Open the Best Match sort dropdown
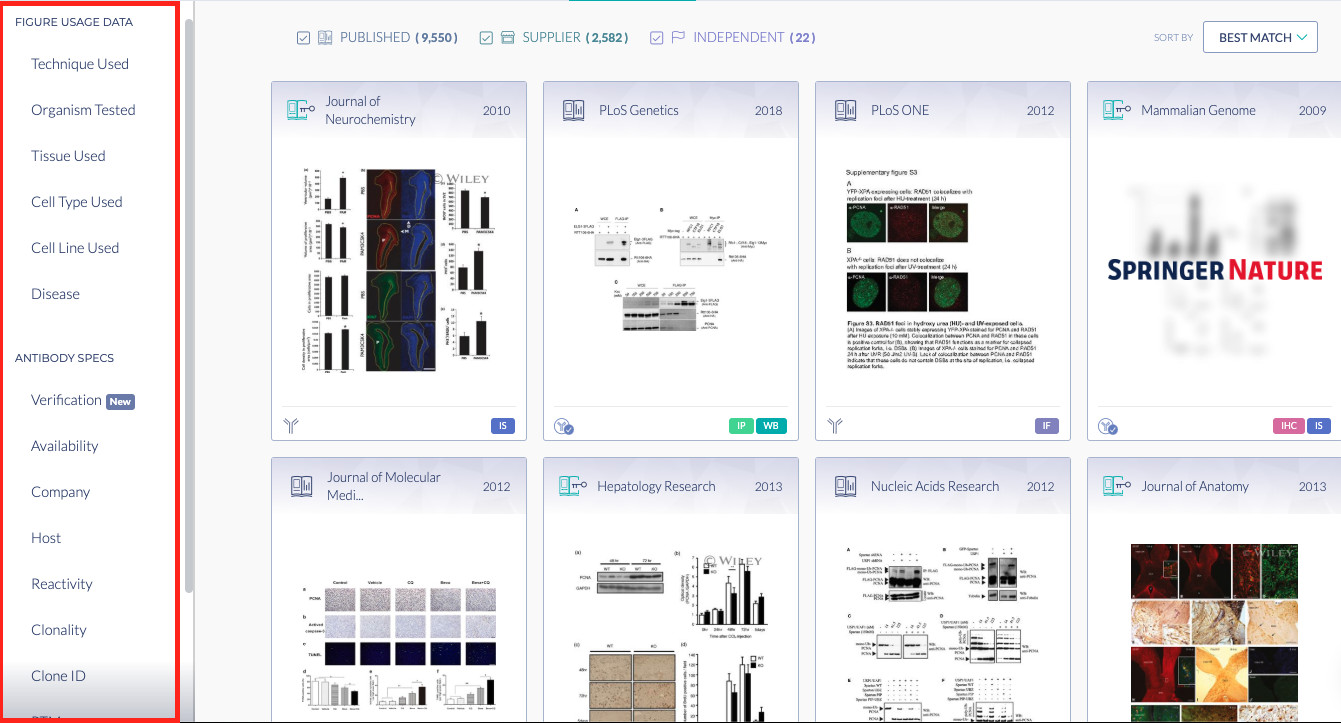 pyautogui.click(x=1260, y=37)
